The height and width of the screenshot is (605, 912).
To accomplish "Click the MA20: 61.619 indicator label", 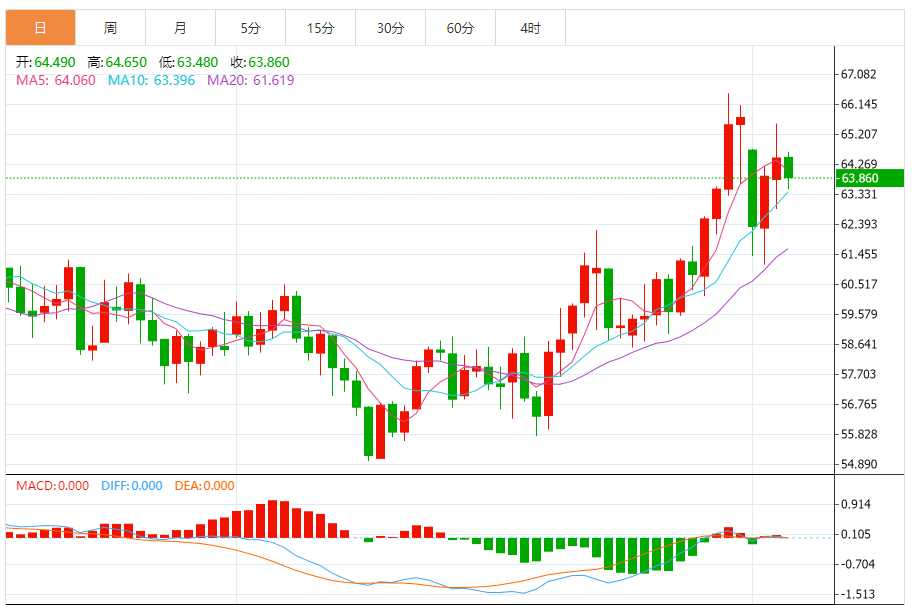I will pos(251,80).
